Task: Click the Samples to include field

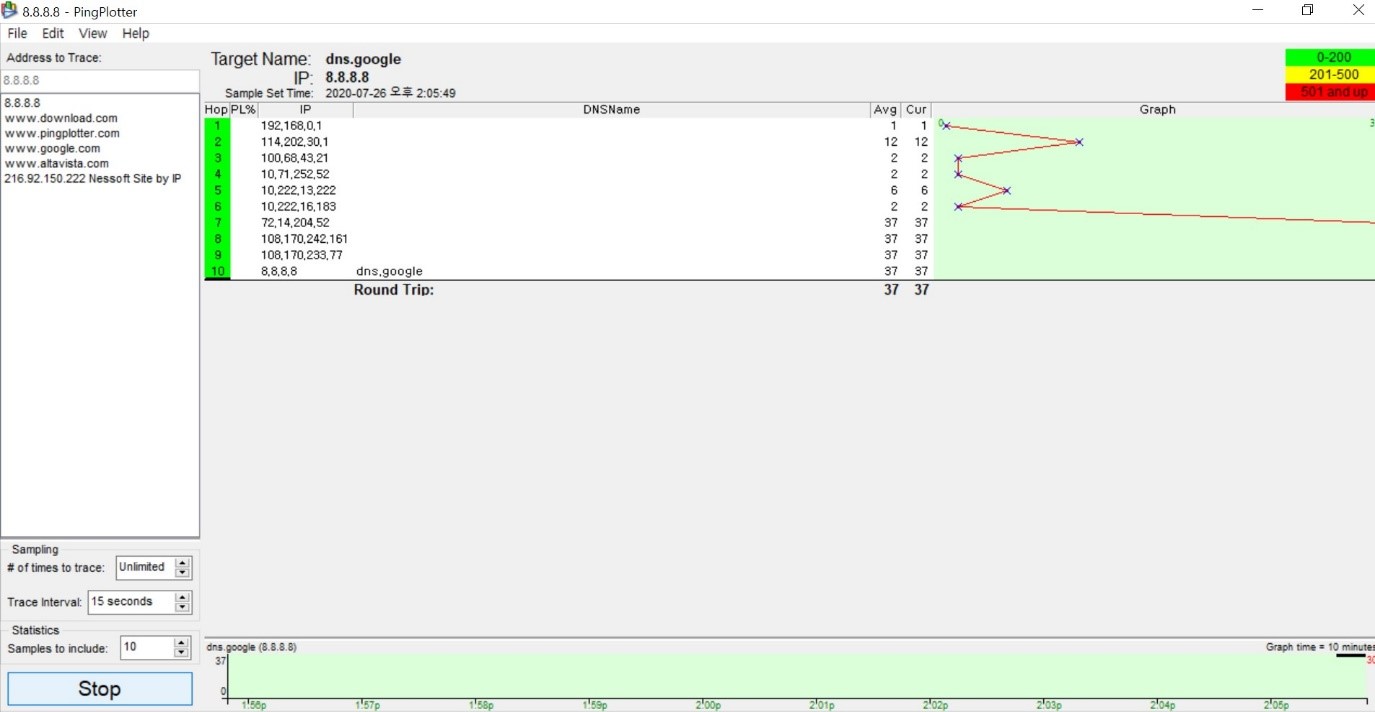Action: [147, 647]
